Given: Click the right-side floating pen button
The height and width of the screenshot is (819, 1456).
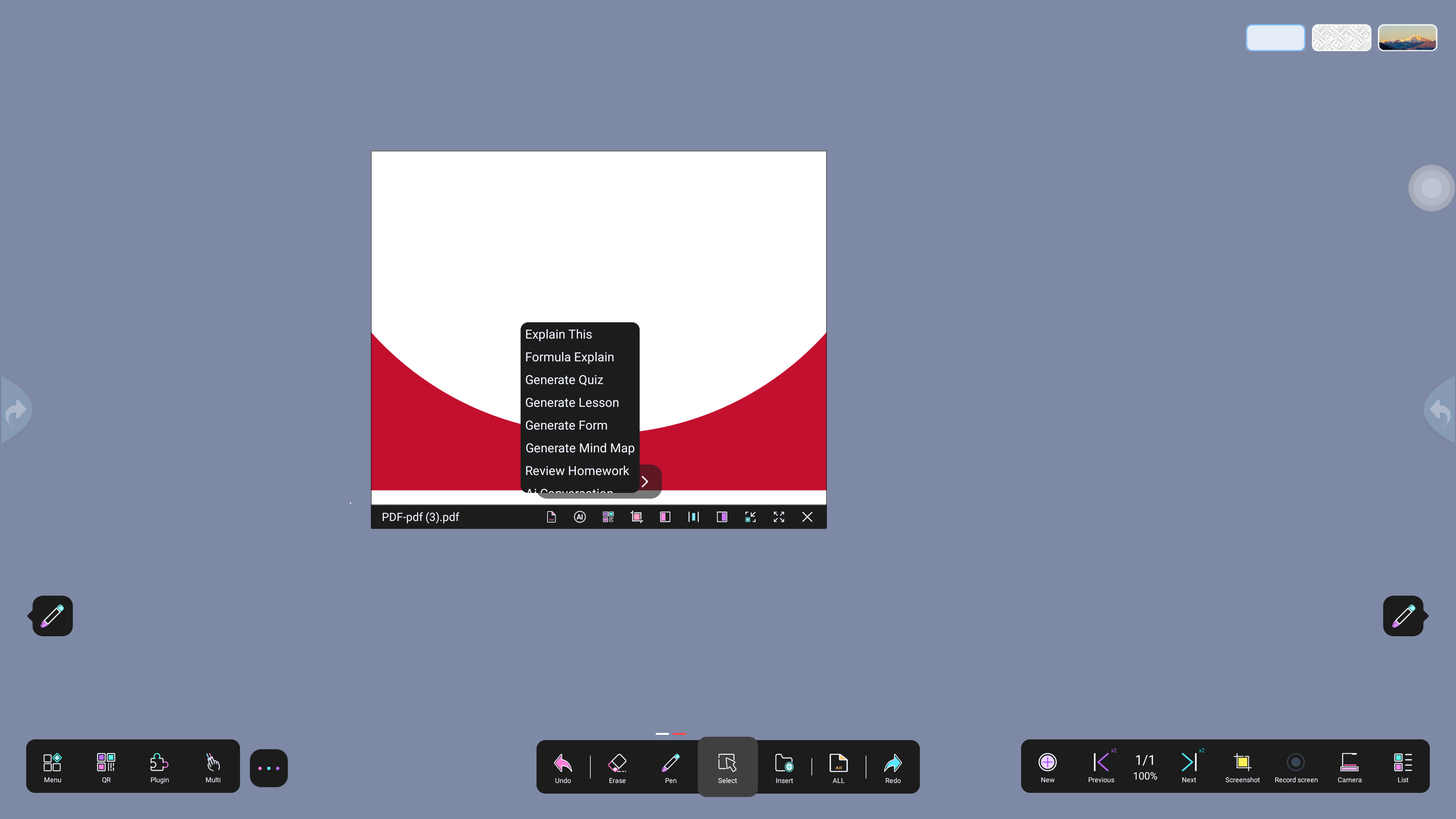Looking at the screenshot, I should coord(1403,615).
